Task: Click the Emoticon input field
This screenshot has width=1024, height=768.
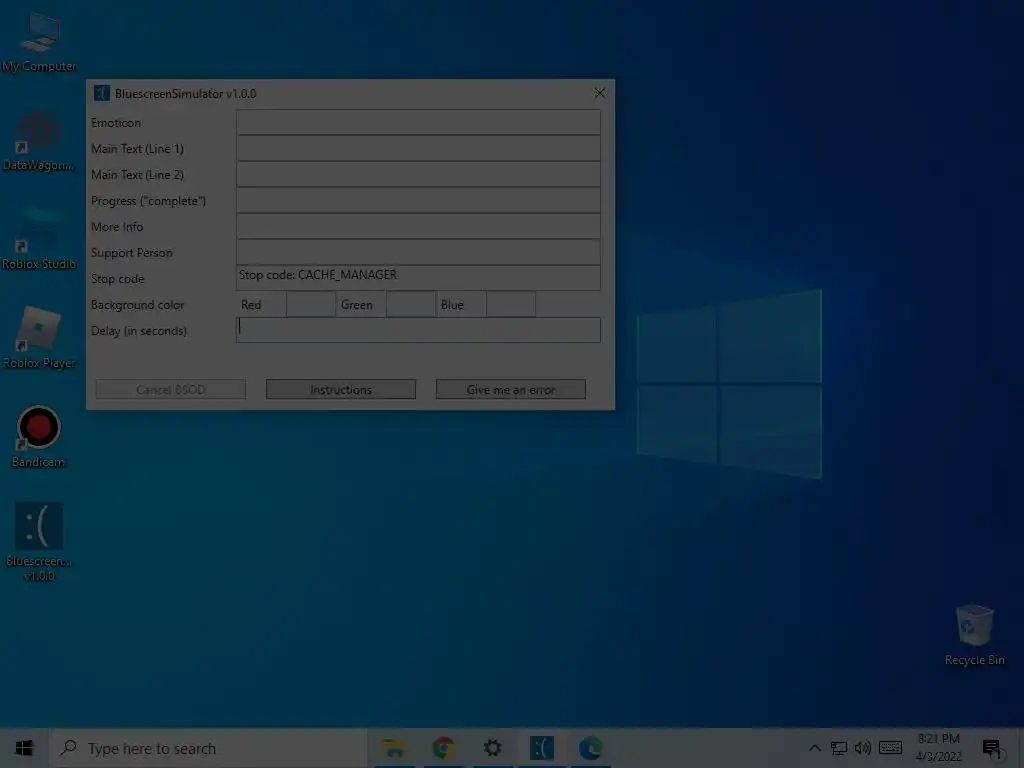Action: click(x=418, y=122)
